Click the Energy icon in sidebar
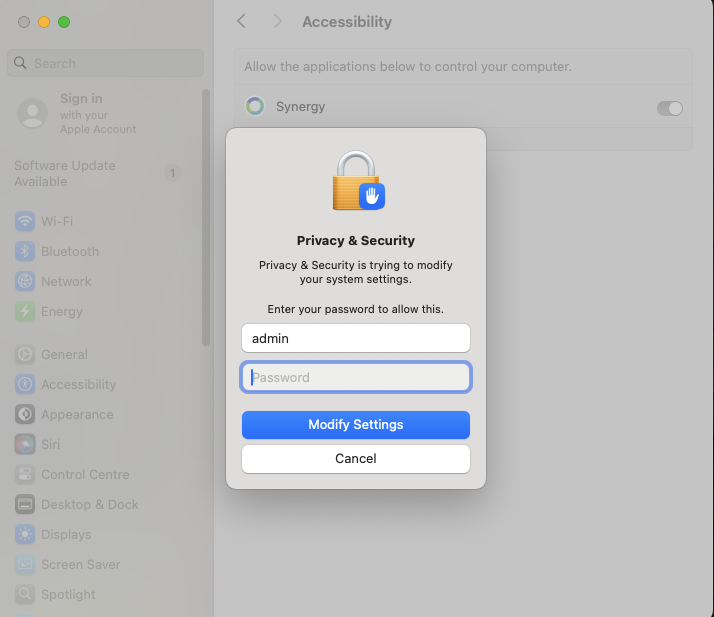 [x=25, y=311]
